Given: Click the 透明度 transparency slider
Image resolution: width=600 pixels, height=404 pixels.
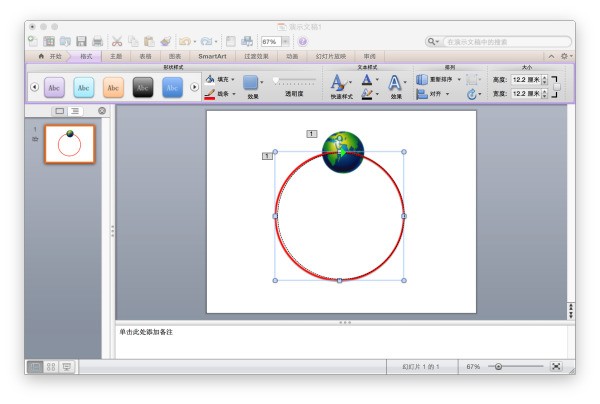Looking at the screenshot, I should [294, 80].
